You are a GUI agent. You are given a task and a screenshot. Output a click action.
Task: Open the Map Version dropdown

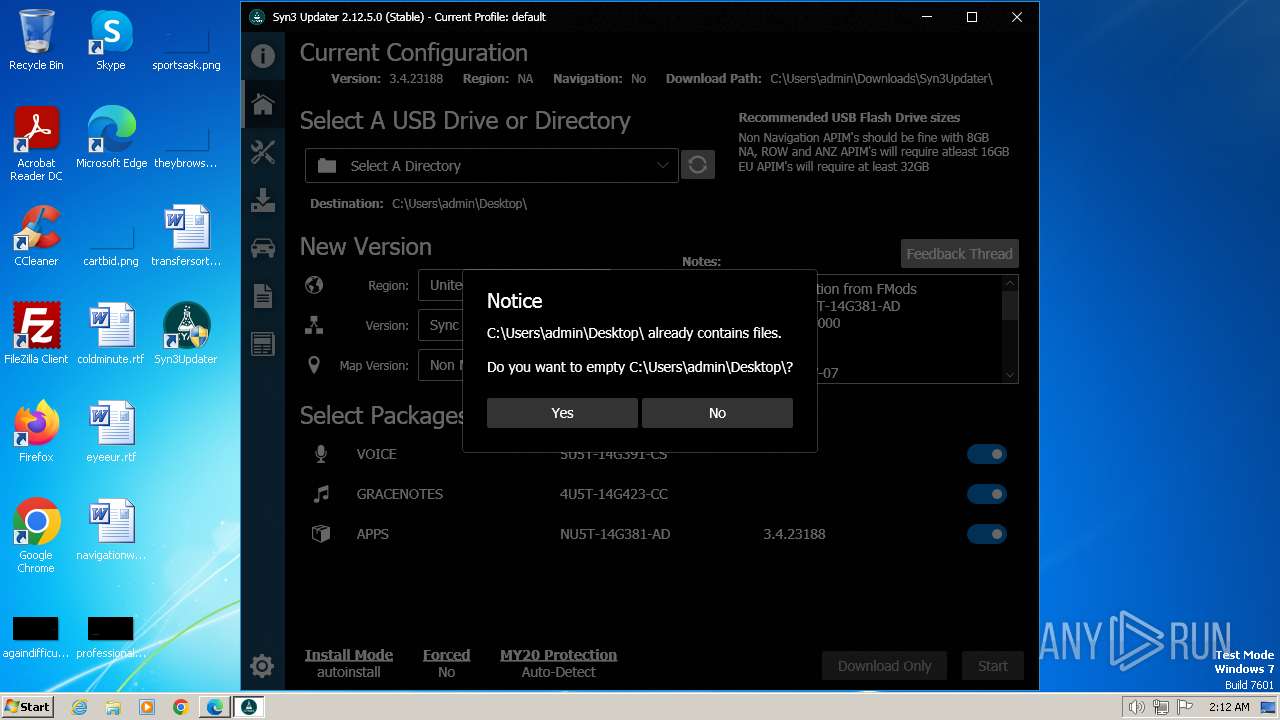(440, 365)
